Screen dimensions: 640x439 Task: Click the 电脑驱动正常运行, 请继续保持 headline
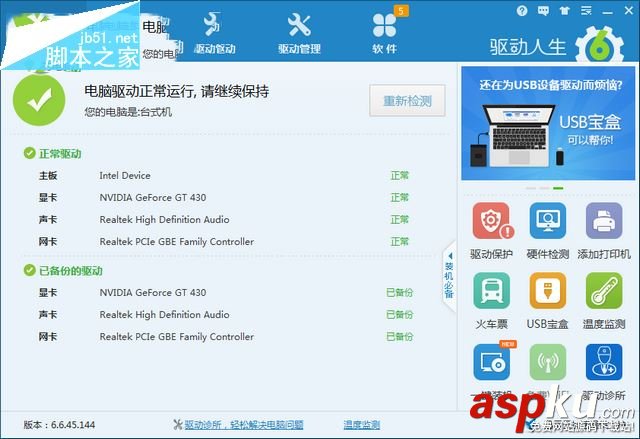[177, 91]
